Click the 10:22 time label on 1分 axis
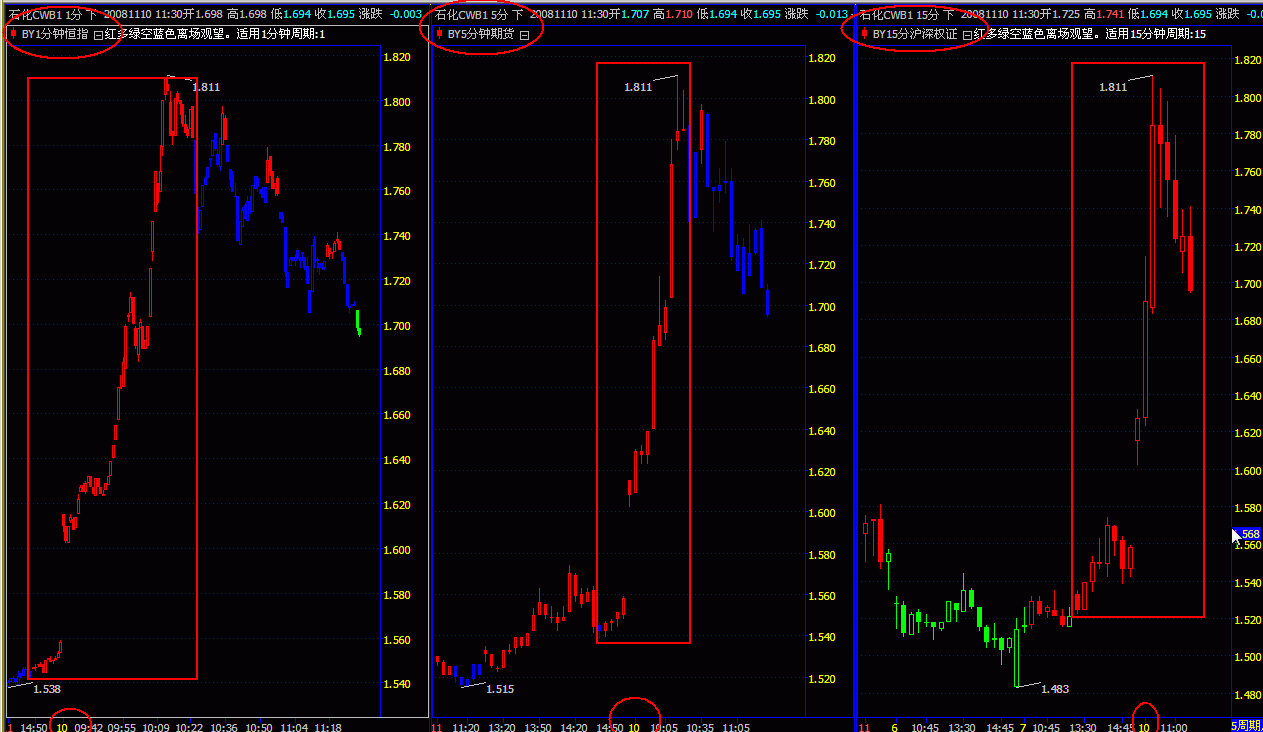 [189, 727]
